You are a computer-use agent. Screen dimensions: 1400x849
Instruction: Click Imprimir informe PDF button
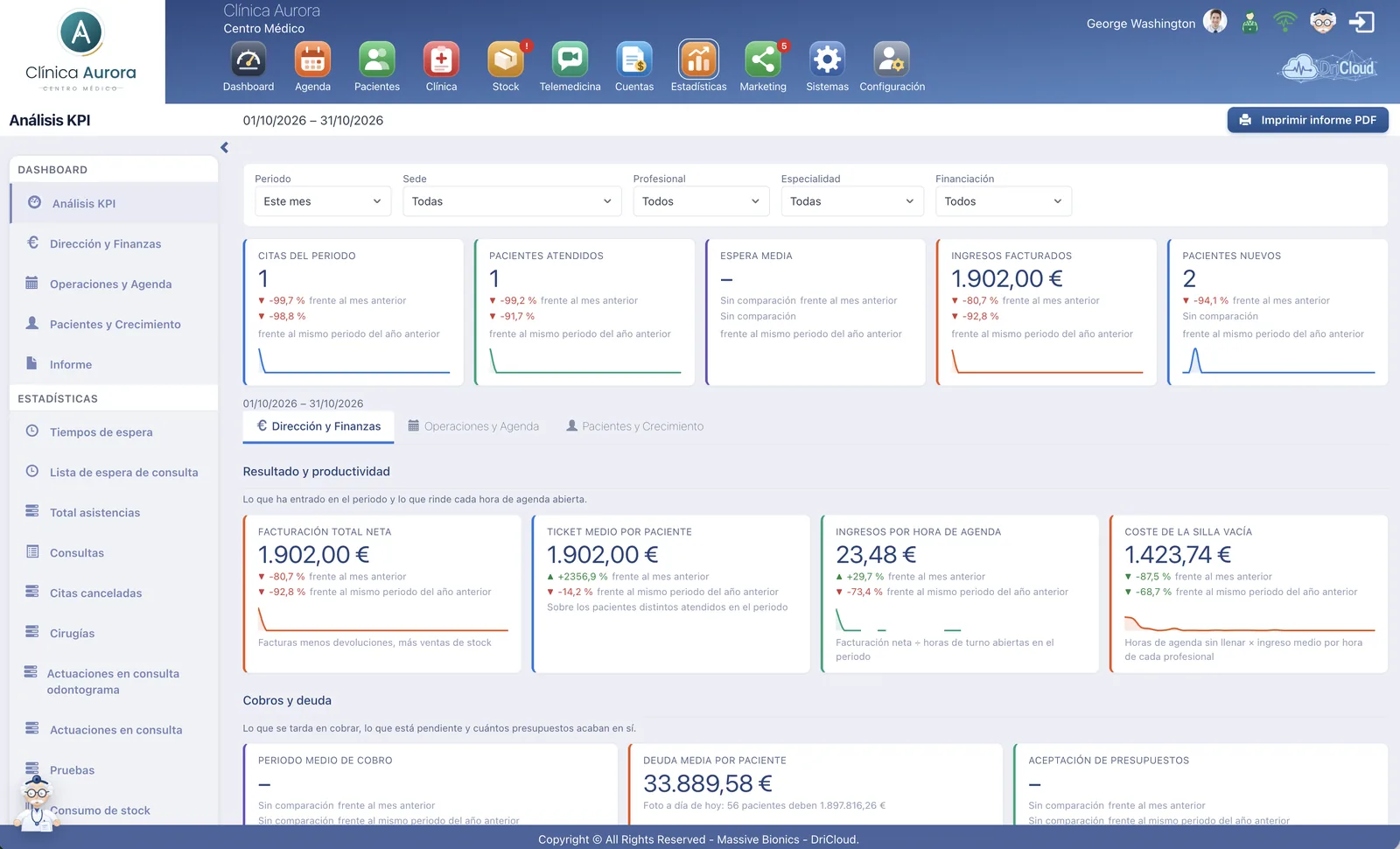[x=1307, y=120]
